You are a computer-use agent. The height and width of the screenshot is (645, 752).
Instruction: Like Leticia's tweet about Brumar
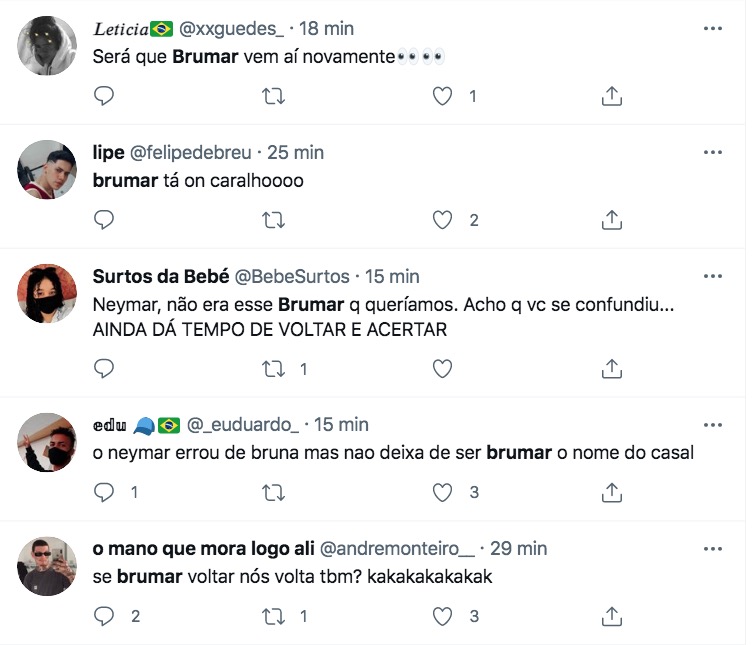tap(443, 96)
